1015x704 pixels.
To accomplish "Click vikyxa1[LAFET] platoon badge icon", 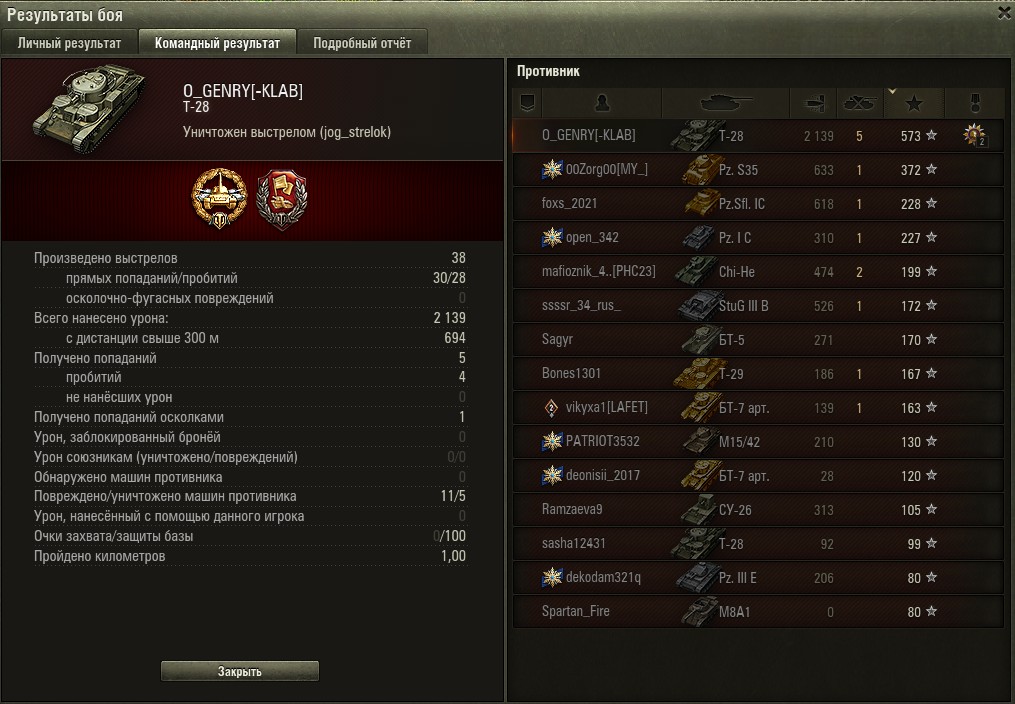I will coord(551,408).
